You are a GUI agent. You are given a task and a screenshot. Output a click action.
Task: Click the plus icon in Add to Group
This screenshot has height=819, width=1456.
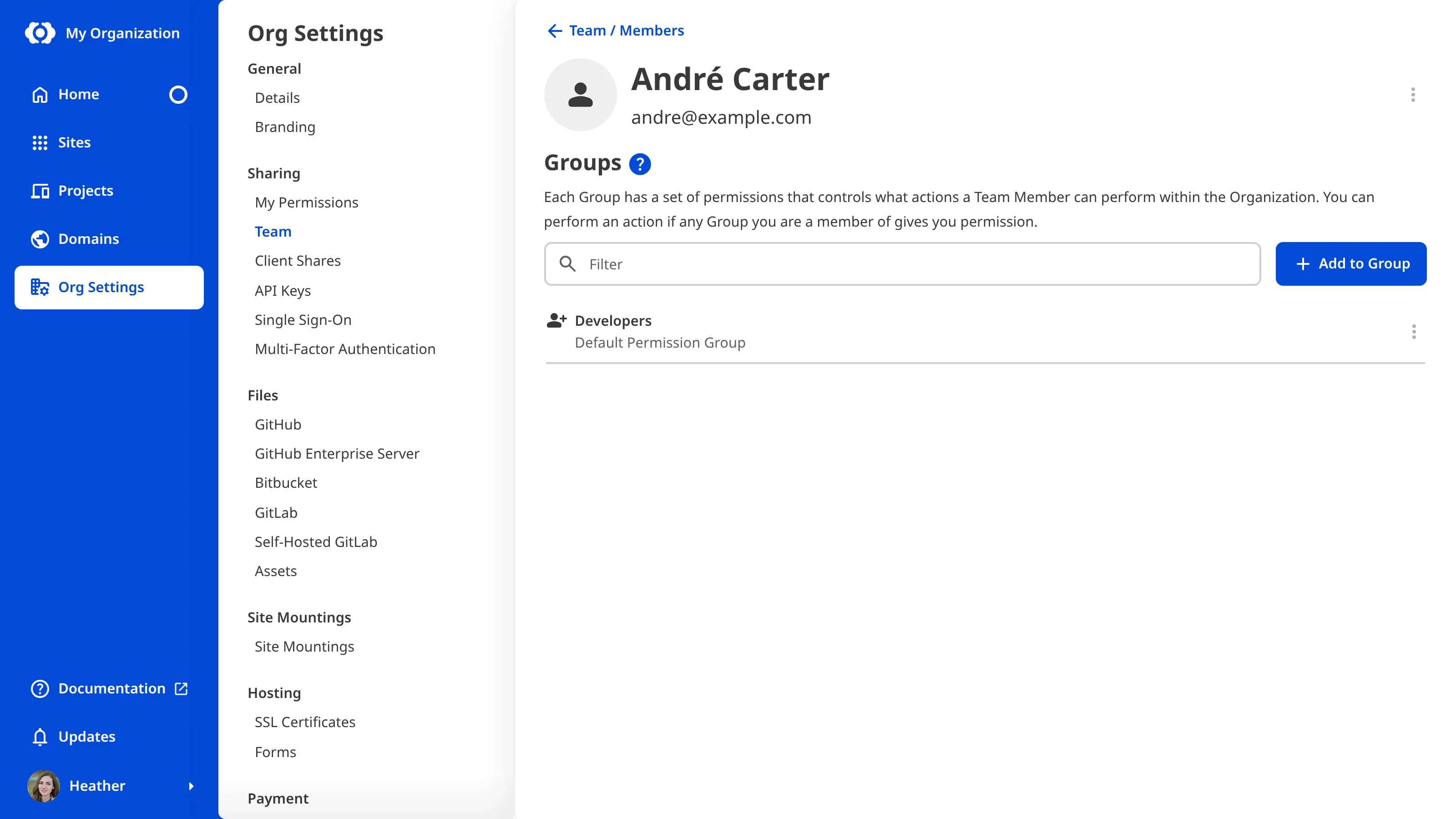coord(1302,264)
